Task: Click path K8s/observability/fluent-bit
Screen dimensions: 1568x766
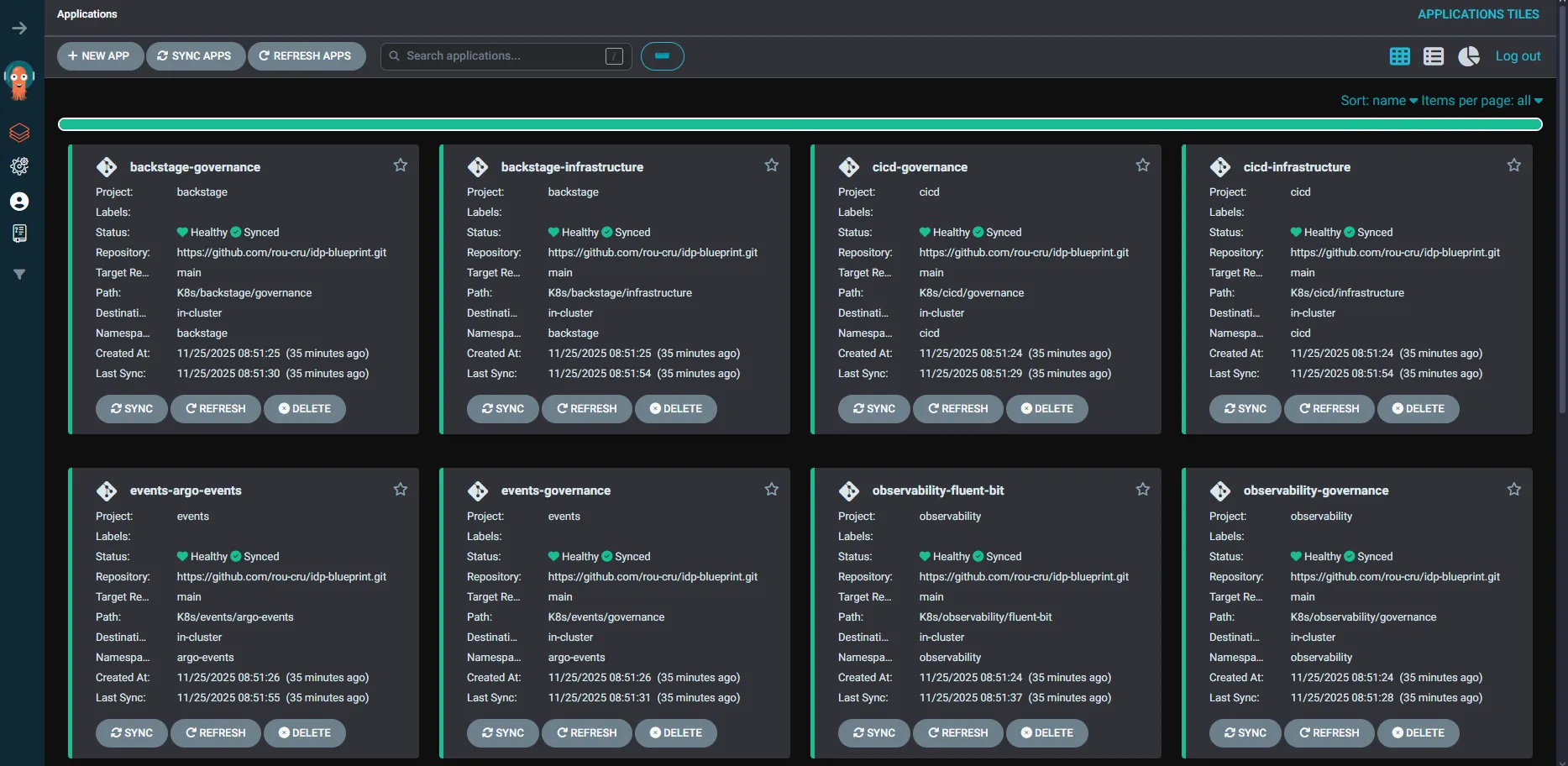Action: (985, 617)
